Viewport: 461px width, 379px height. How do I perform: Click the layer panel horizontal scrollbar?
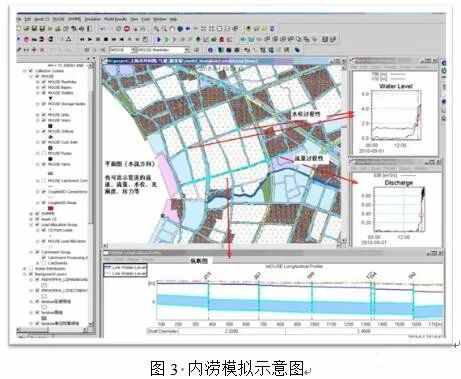point(52,330)
